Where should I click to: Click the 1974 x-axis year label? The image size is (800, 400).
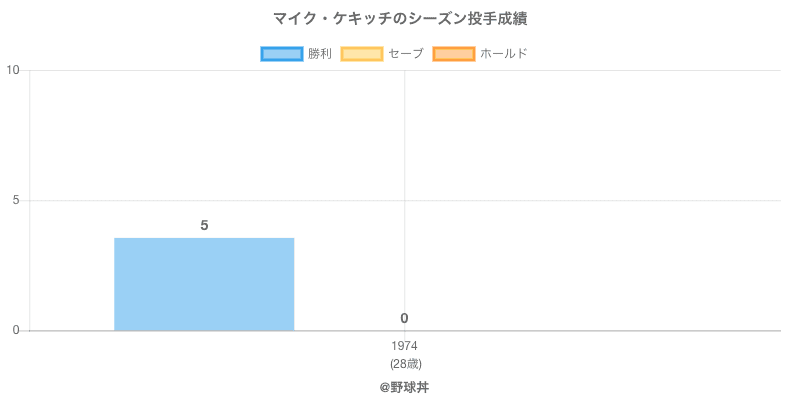click(404, 346)
